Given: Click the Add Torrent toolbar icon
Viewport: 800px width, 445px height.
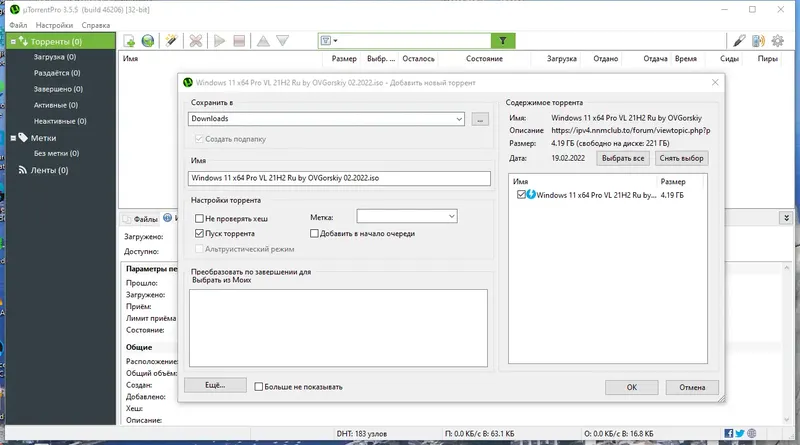Looking at the screenshot, I should 129,41.
